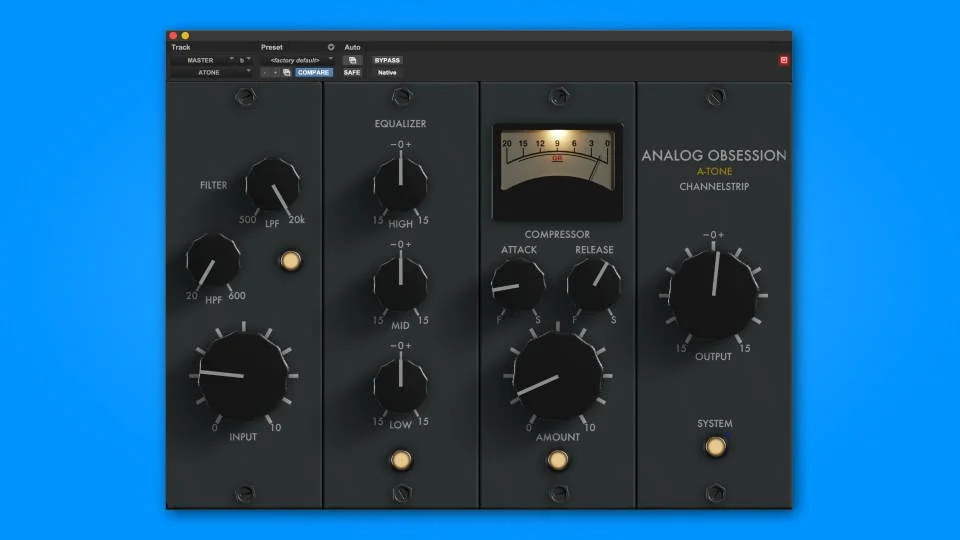Click the compressor RELEASE knob
This screenshot has height=540, width=960.
(594, 285)
